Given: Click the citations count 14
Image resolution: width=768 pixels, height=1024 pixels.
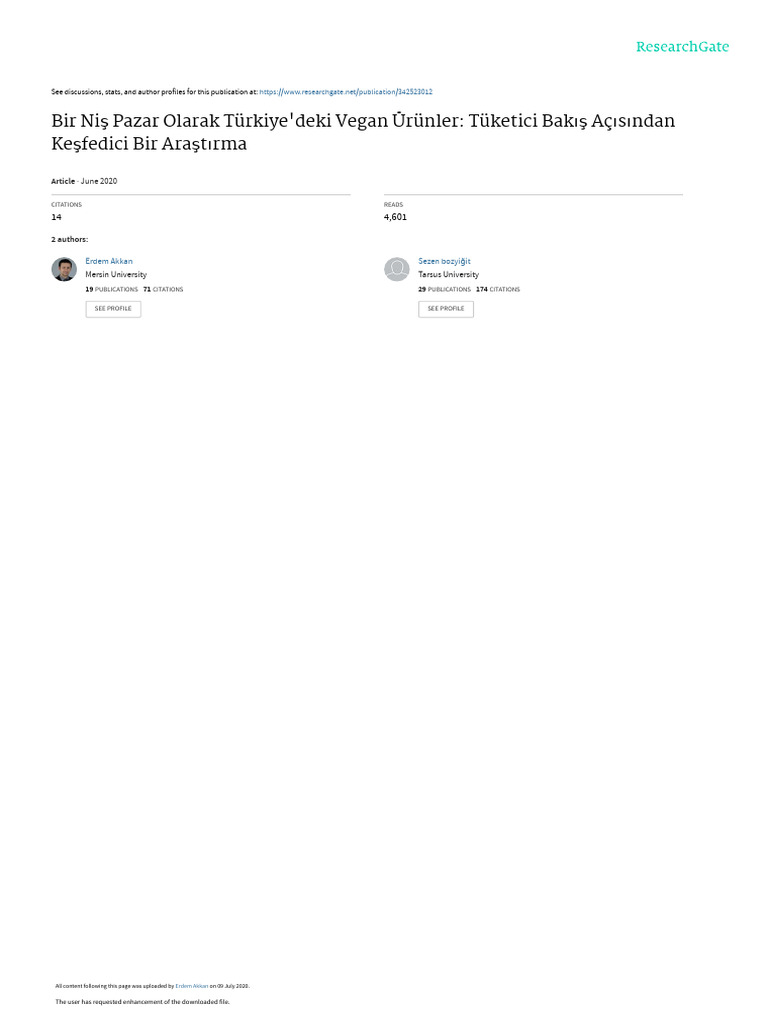Looking at the screenshot, I should click(x=56, y=217).
